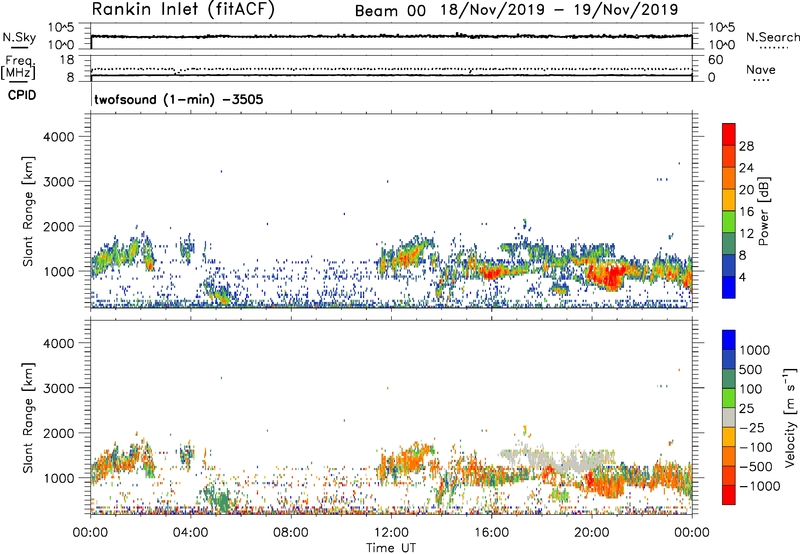Image resolution: width=800 pixels, height=554 pixels.
Task: Click the 'N.Search' legend label
Action: coord(772,37)
